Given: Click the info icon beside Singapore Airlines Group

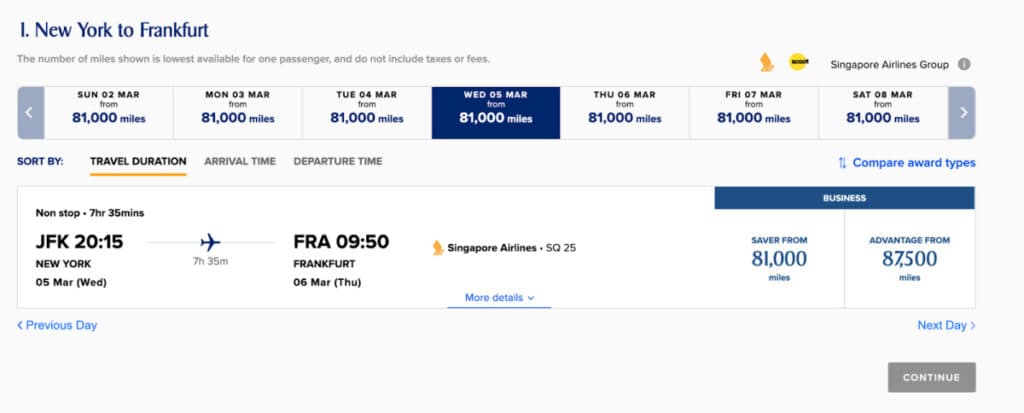Looking at the screenshot, I should pyautogui.click(x=964, y=64).
